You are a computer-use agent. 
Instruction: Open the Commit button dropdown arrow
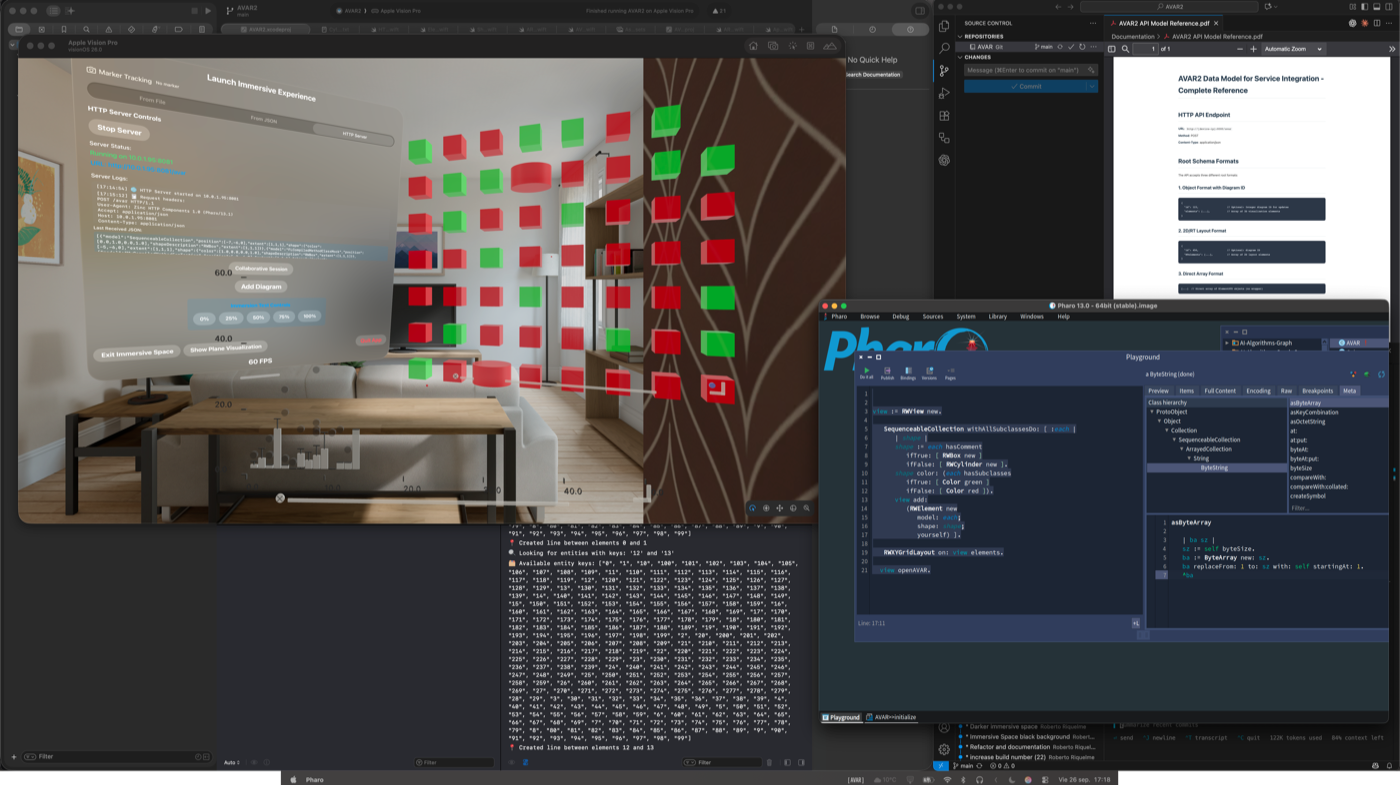click(x=1092, y=86)
